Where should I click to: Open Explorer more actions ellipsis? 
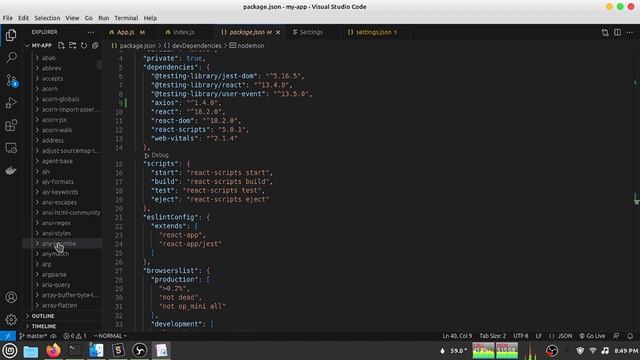click(91, 32)
